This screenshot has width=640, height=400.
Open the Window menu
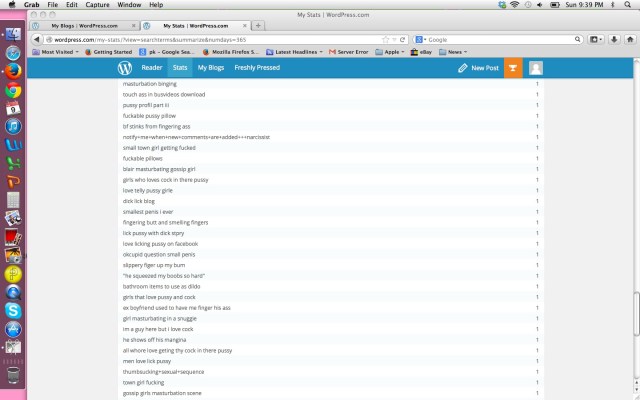point(129,4)
